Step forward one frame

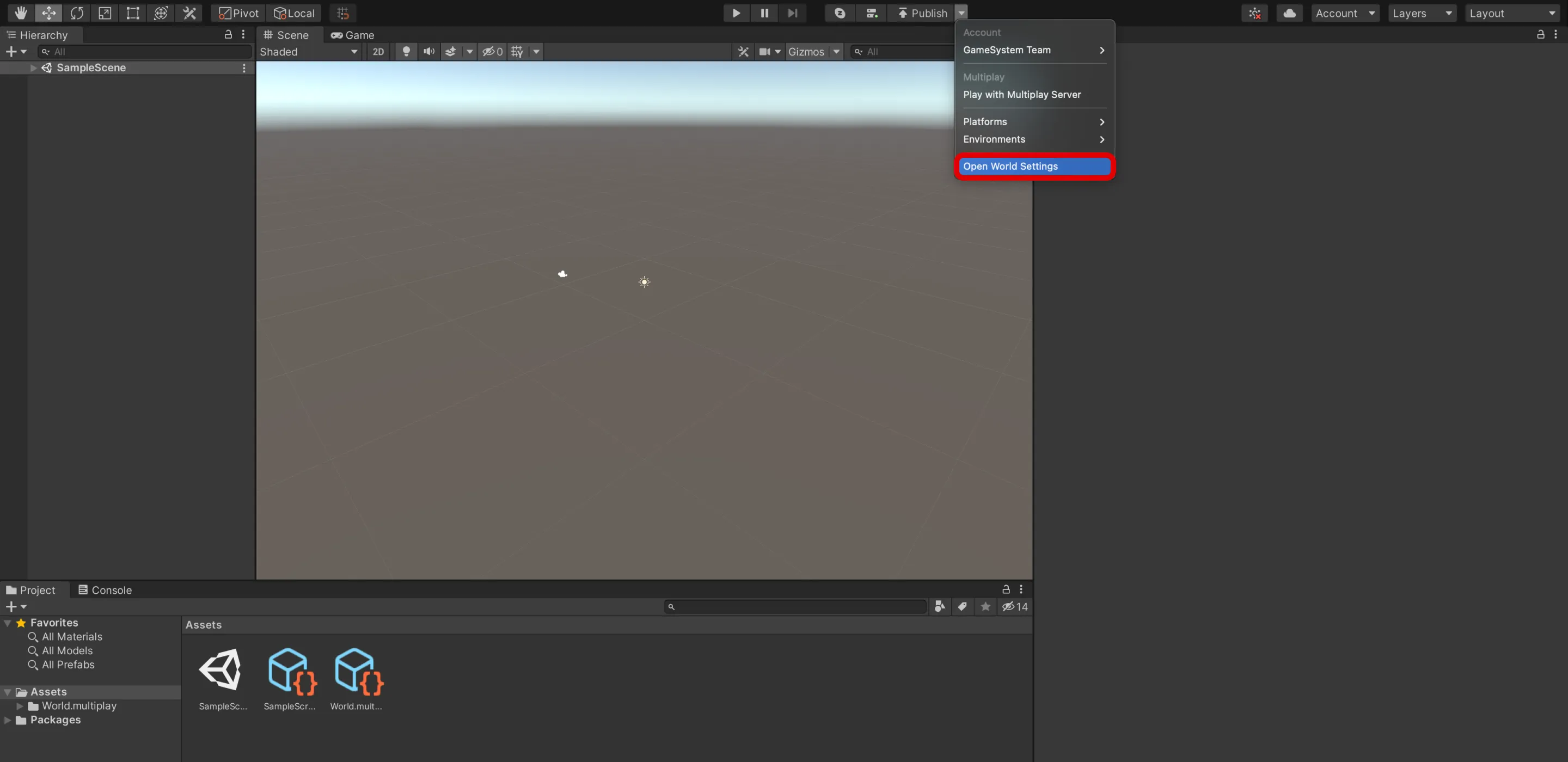[x=793, y=13]
